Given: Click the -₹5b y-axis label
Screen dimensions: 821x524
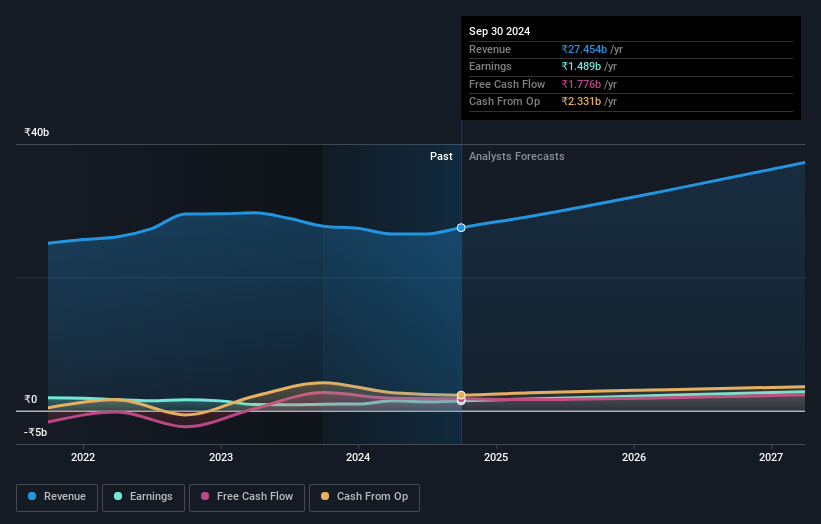Looking at the screenshot, I should tap(36, 432).
